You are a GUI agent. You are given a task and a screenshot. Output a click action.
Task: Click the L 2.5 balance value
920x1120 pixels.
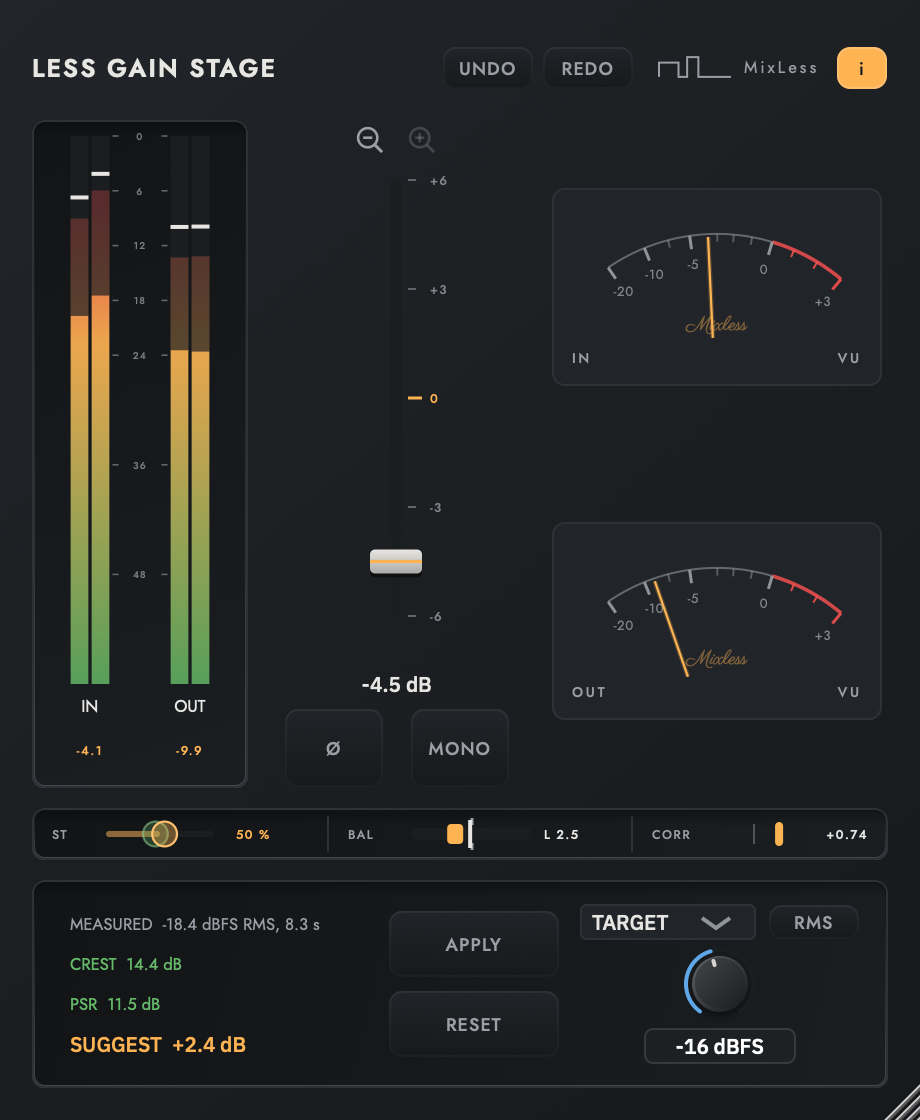click(561, 834)
